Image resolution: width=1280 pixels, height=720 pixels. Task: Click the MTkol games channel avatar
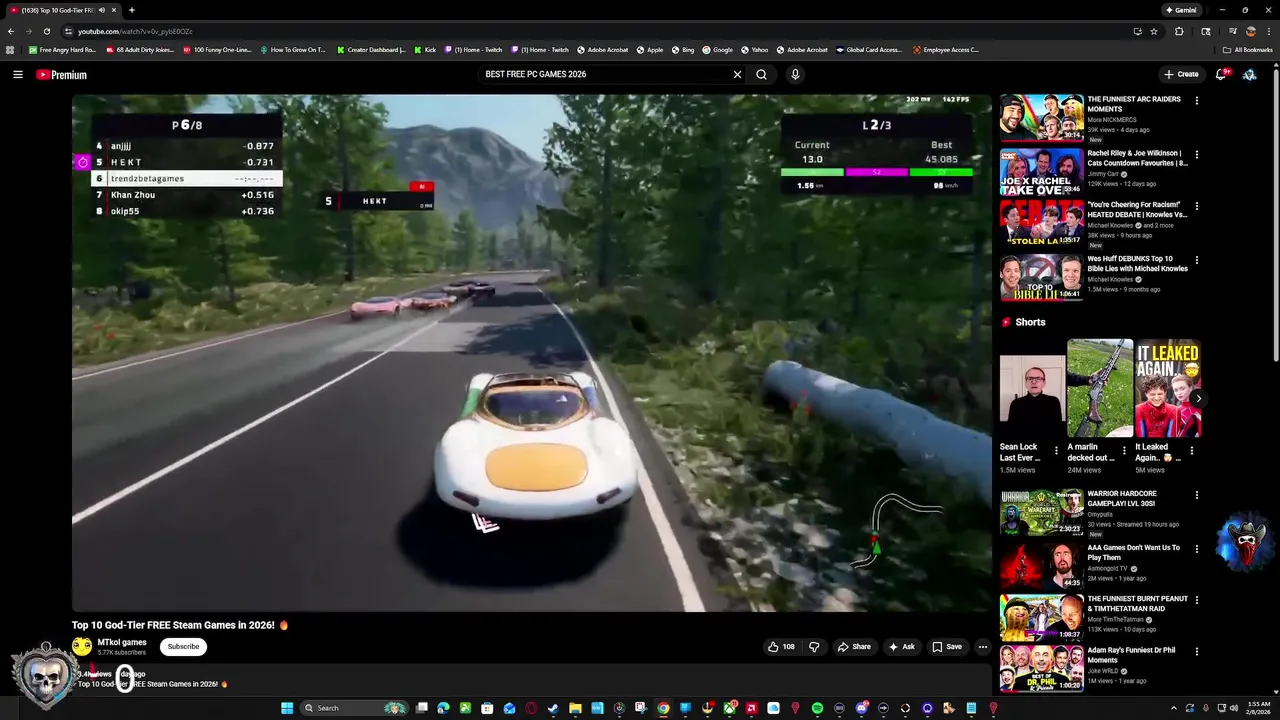pos(82,647)
